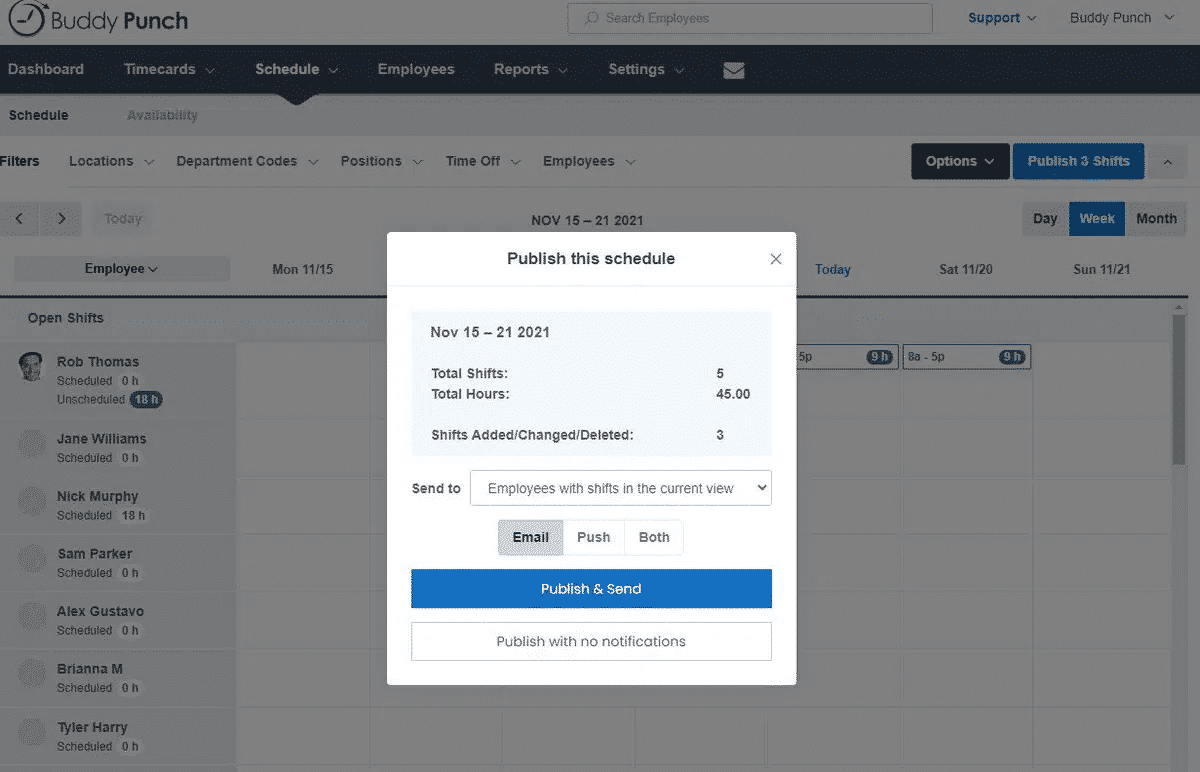Open the Settings menu
The width and height of the screenshot is (1200, 772).
tap(646, 70)
